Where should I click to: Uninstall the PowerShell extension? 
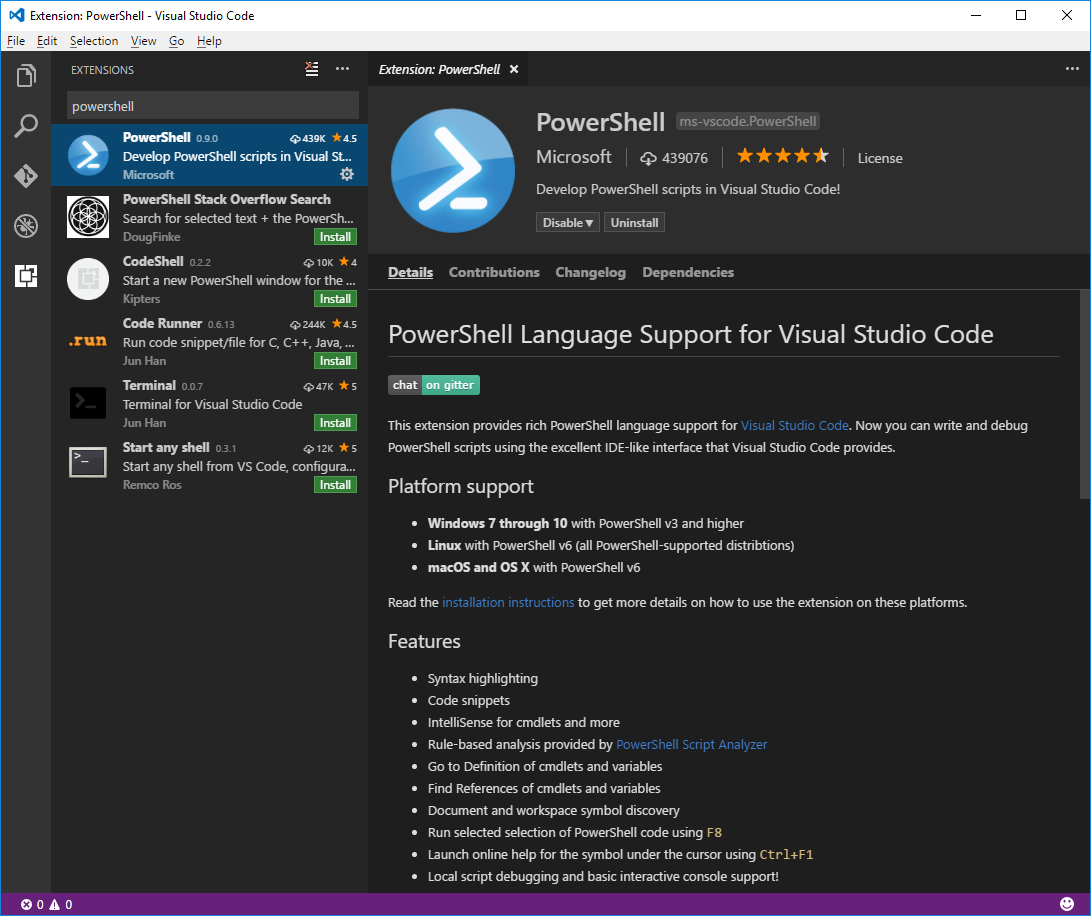(634, 222)
